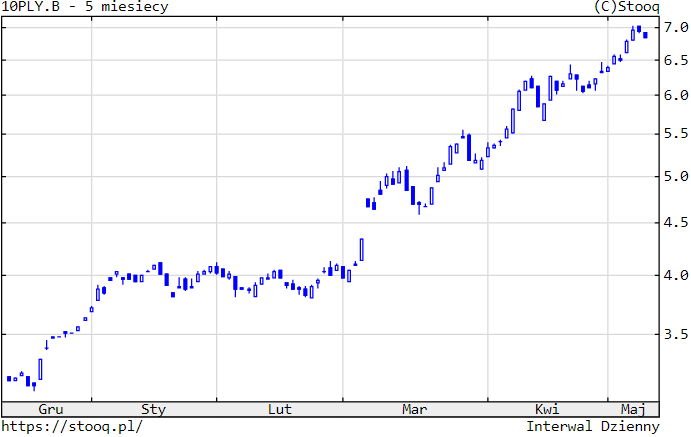
Task: Select the Kwi month label
Action: coord(546,409)
